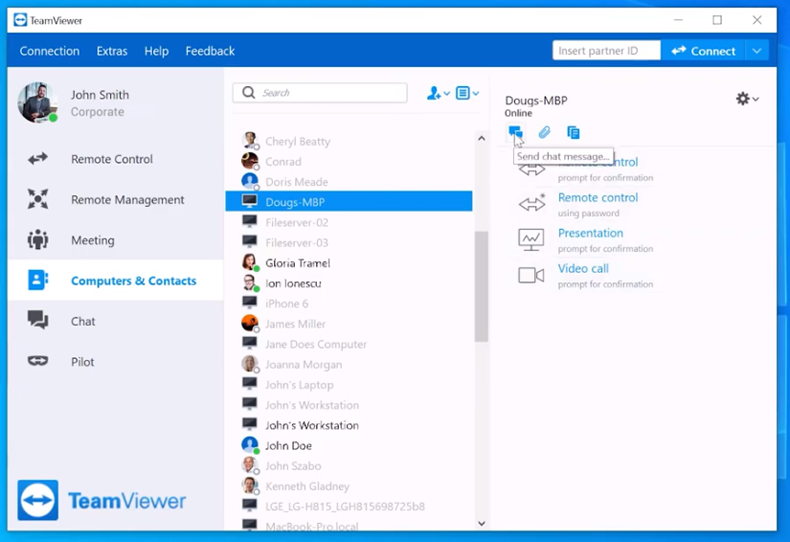Select contact Gloria Tramel

[x=349, y=263]
